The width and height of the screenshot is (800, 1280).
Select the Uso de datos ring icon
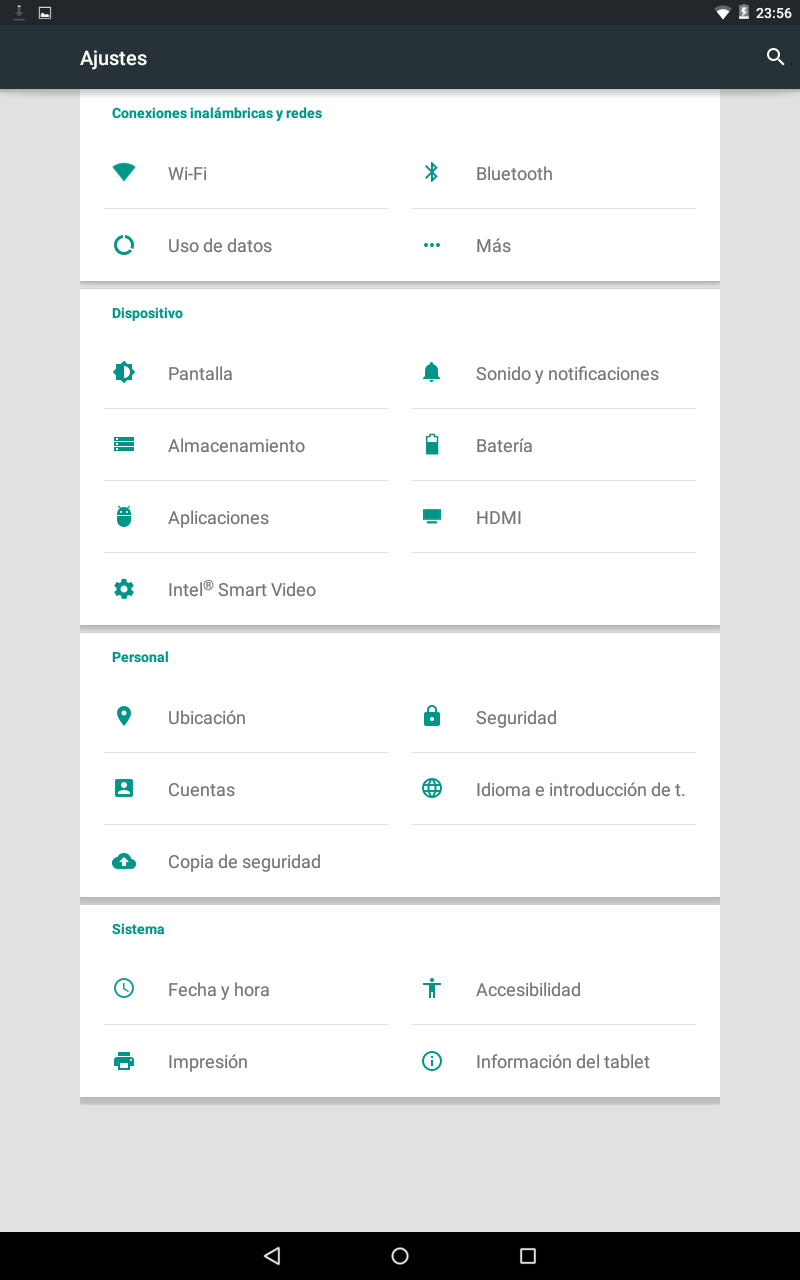click(124, 245)
